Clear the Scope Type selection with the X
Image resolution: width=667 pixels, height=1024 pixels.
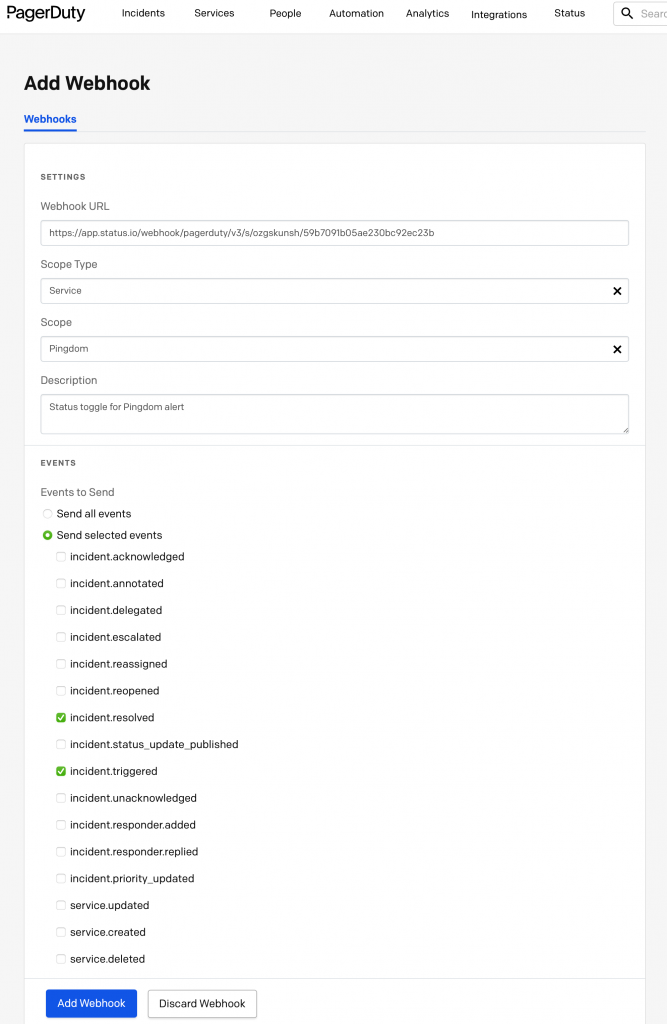pyautogui.click(x=617, y=290)
